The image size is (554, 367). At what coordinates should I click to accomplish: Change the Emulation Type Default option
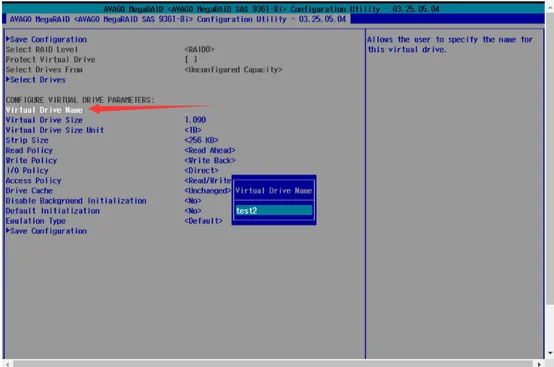click(x=204, y=221)
